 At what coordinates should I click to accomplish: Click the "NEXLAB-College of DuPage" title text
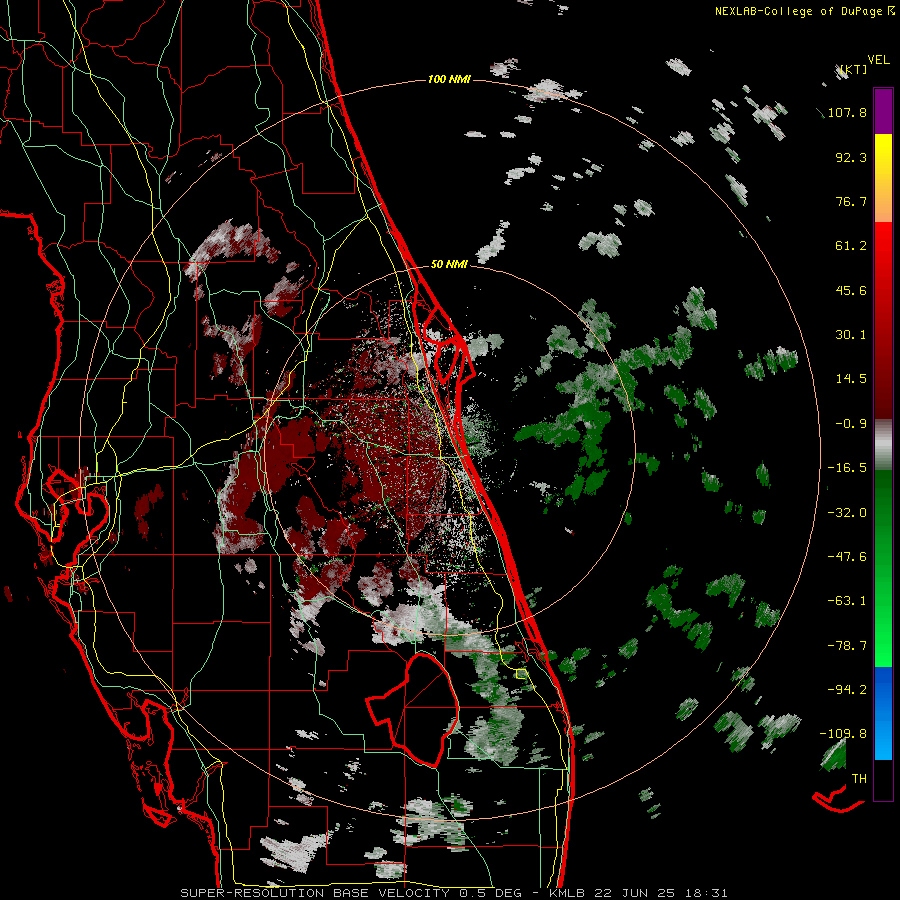(799, 11)
